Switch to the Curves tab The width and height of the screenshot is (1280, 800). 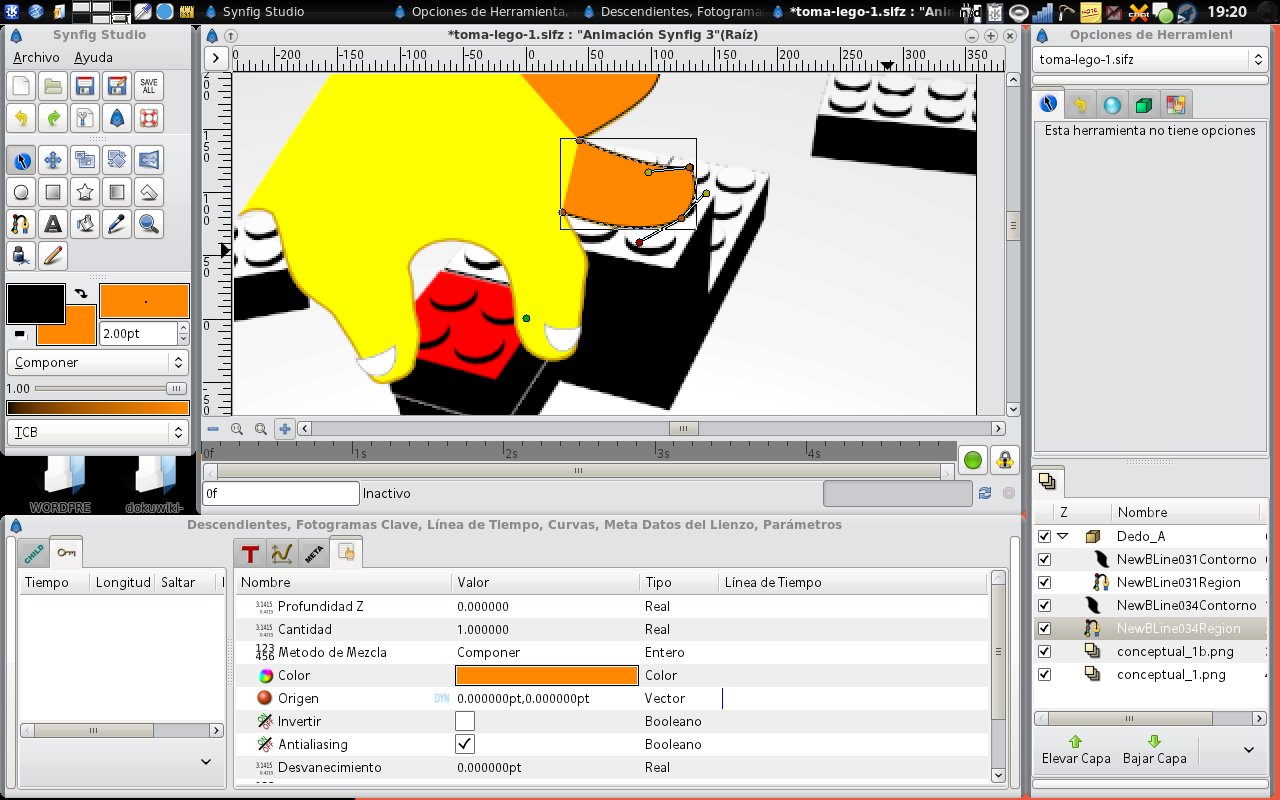click(x=281, y=553)
